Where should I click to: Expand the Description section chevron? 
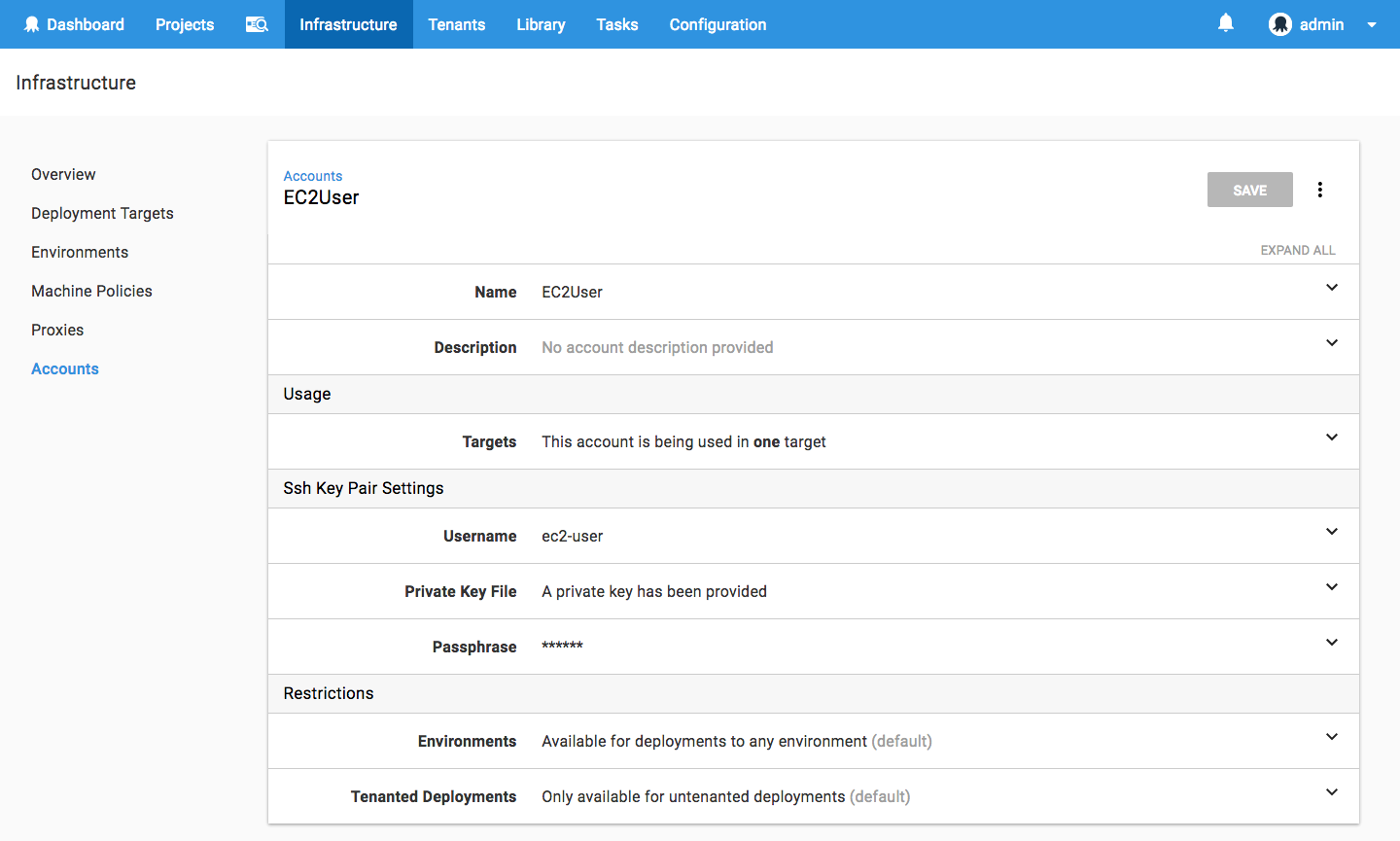click(x=1331, y=343)
